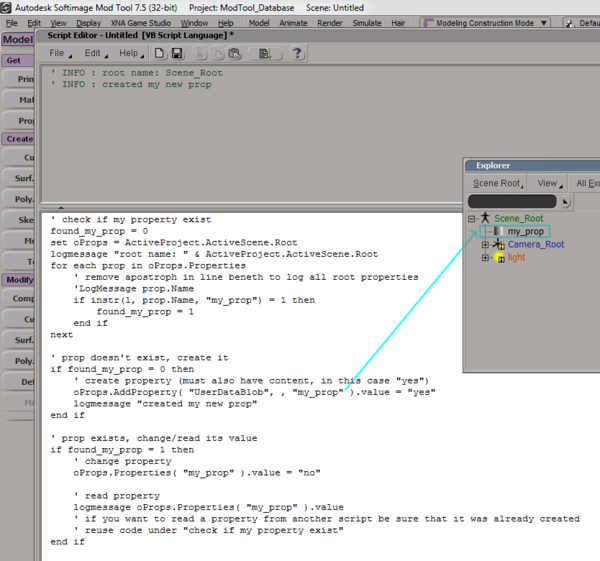Image resolution: width=600 pixels, height=561 pixels.
Task: Expand the light node in Explorer
Action: coord(485,257)
